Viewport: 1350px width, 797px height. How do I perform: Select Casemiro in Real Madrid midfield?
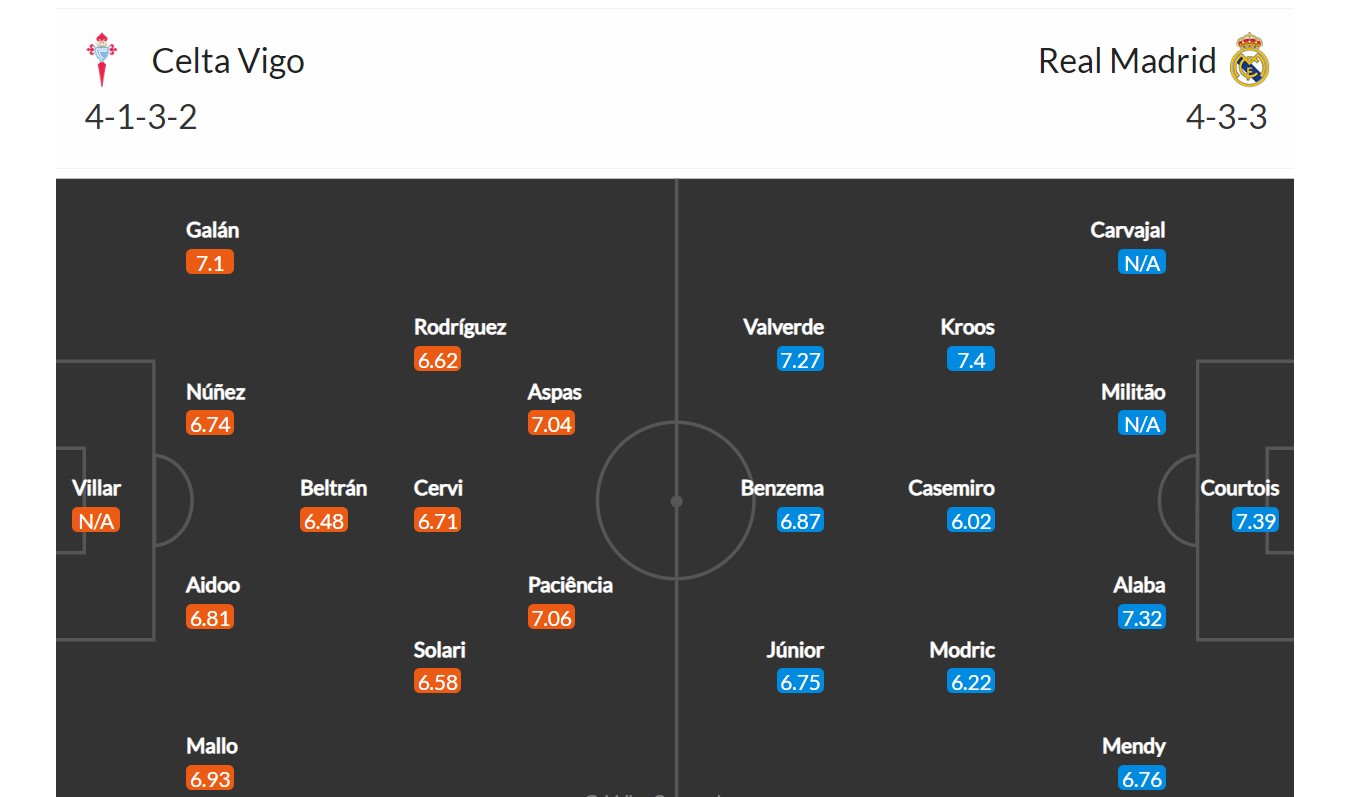pos(951,488)
